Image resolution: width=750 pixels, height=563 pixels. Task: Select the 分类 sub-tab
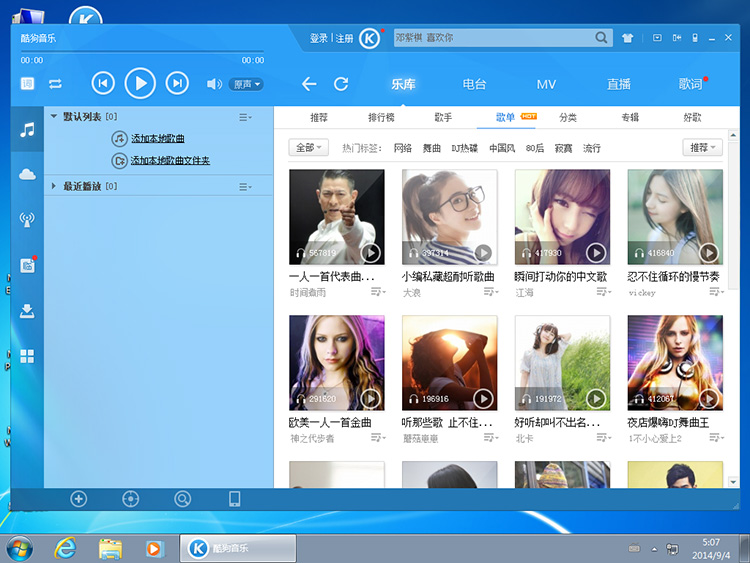point(568,117)
